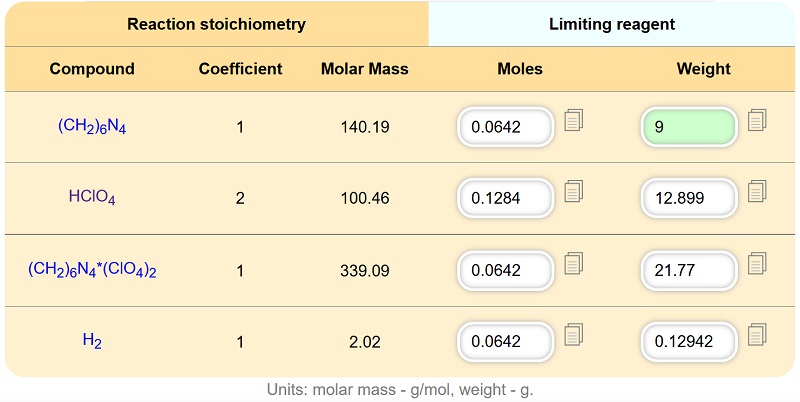Click the H2 compound link
800x402 pixels.
[x=92, y=341]
